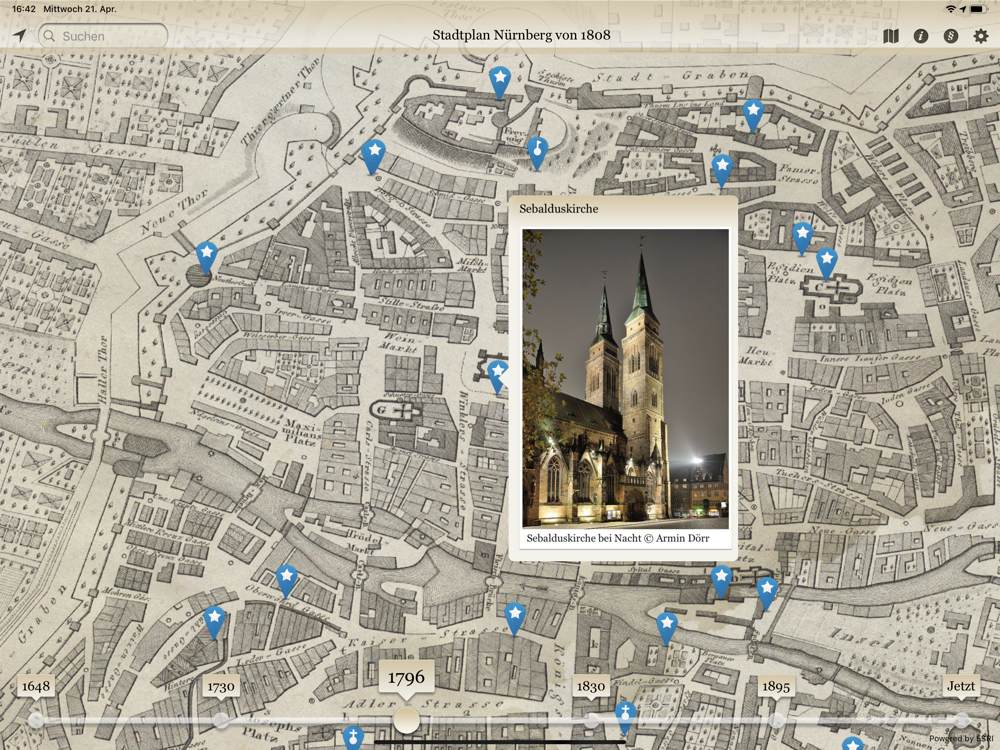
Task: Click the title Stadtplan Nürnberg von 1808
Action: pos(521,35)
